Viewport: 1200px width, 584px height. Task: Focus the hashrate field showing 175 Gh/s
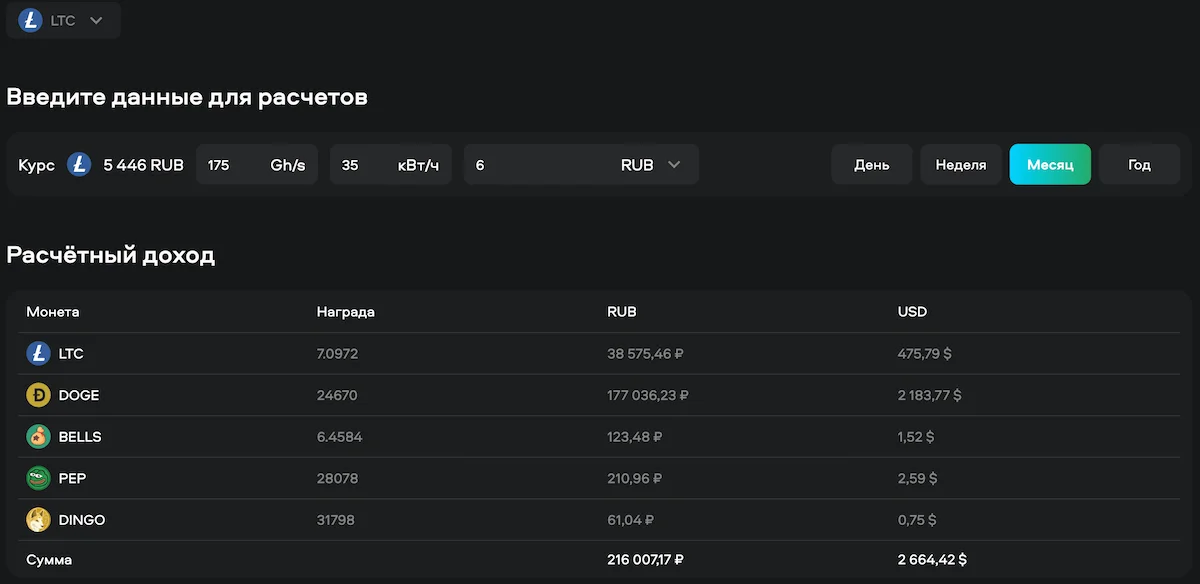[257, 165]
